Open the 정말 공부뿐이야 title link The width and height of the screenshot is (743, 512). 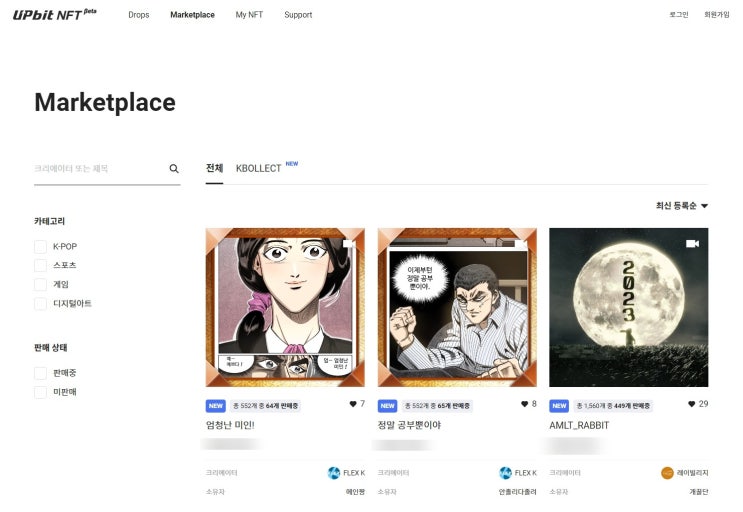[x=409, y=425]
